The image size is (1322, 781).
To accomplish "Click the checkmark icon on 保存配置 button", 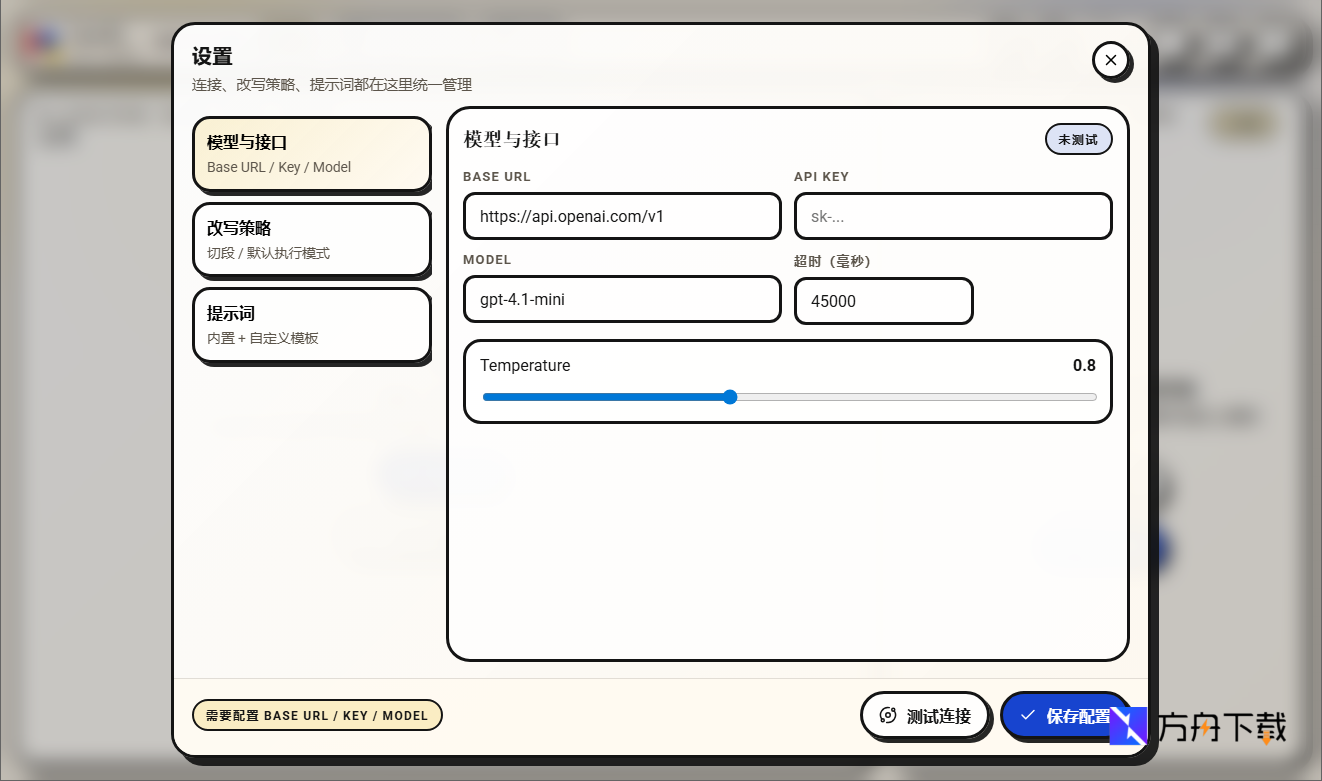I will tap(1028, 715).
